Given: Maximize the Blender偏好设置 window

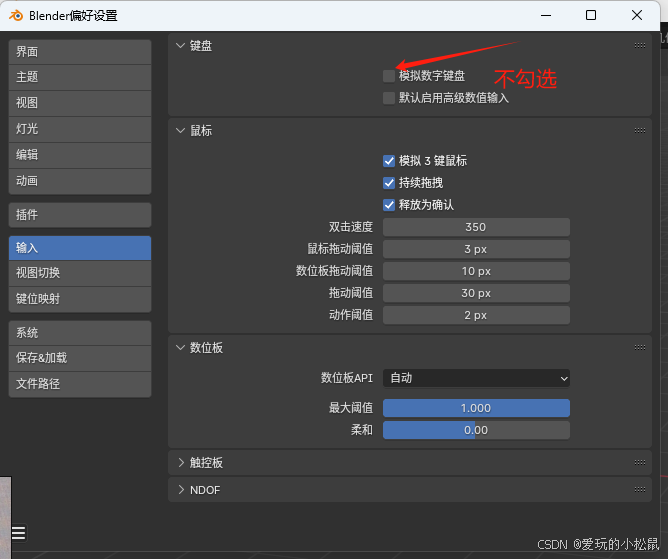Looking at the screenshot, I should 591,15.
